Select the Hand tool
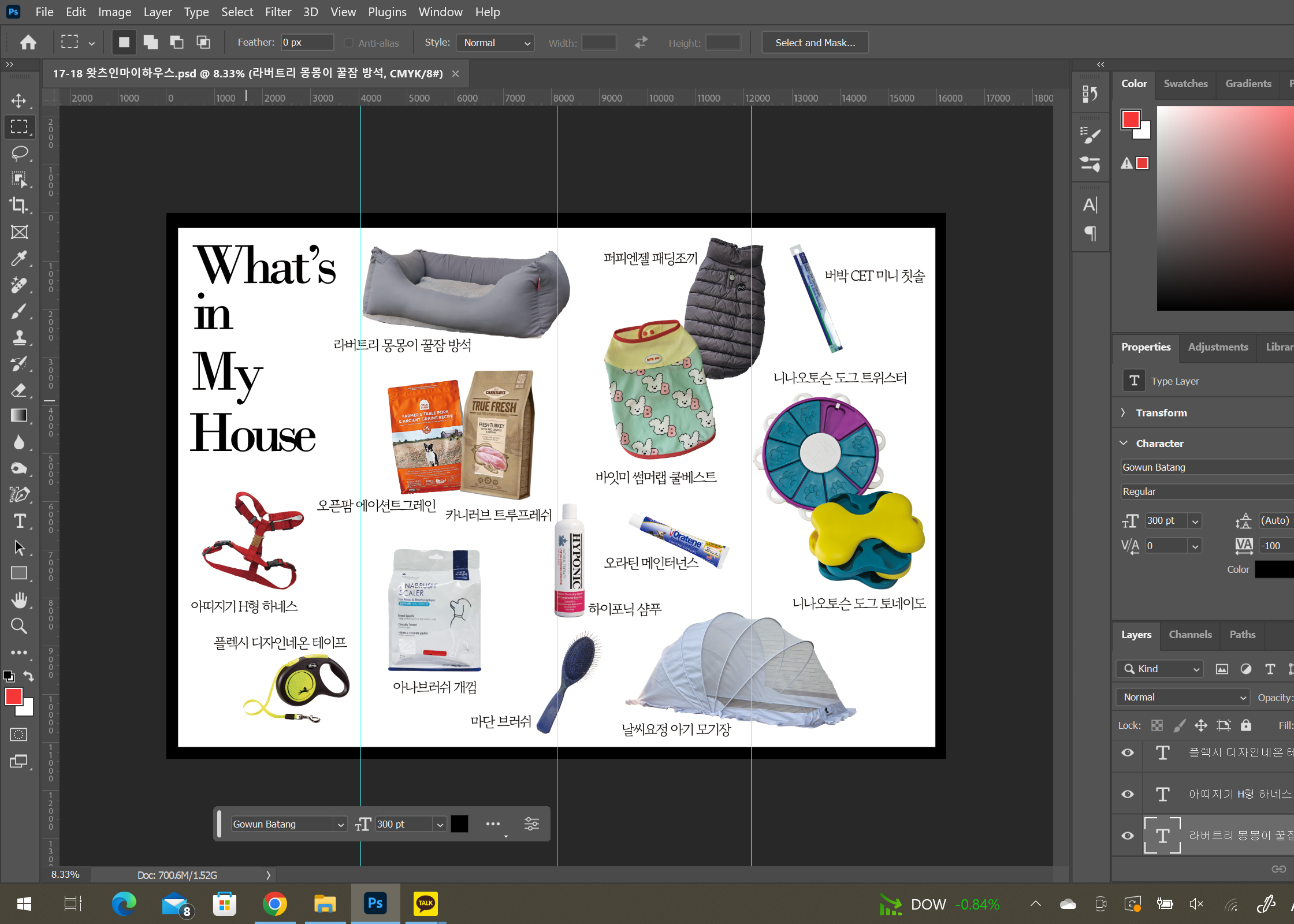 coord(19,600)
